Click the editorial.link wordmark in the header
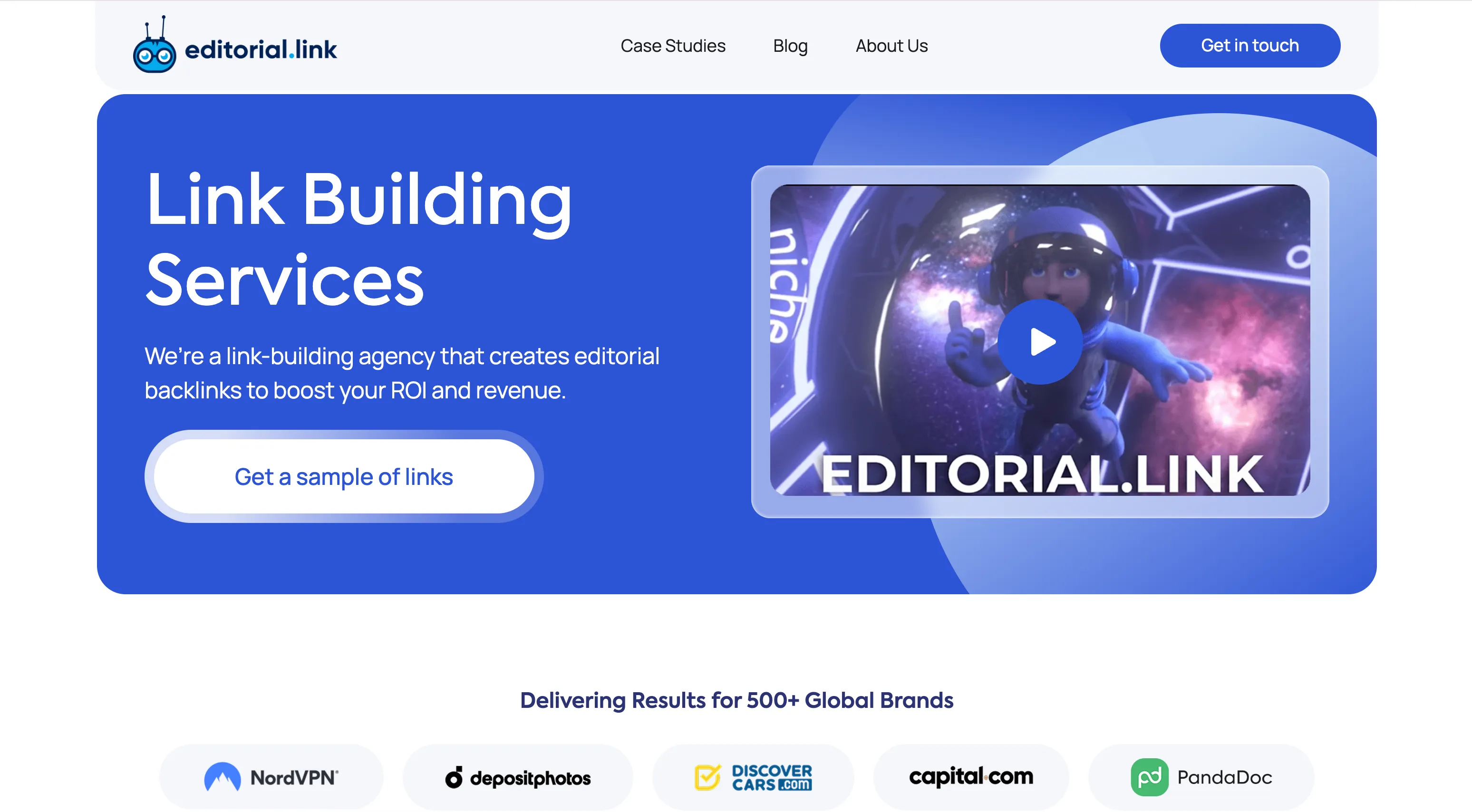The image size is (1472, 812). point(260,49)
